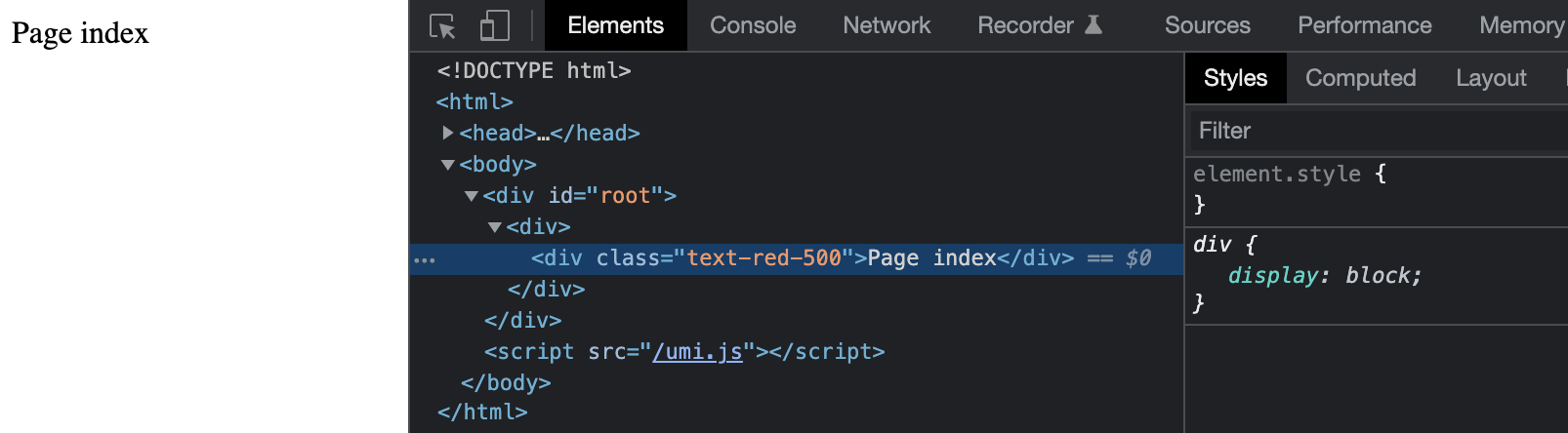Image resolution: width=1568 pixels, height=433 pixels.
Task: Click the root id attribute value
Action: pyautogui.click(x=626, y=196)
